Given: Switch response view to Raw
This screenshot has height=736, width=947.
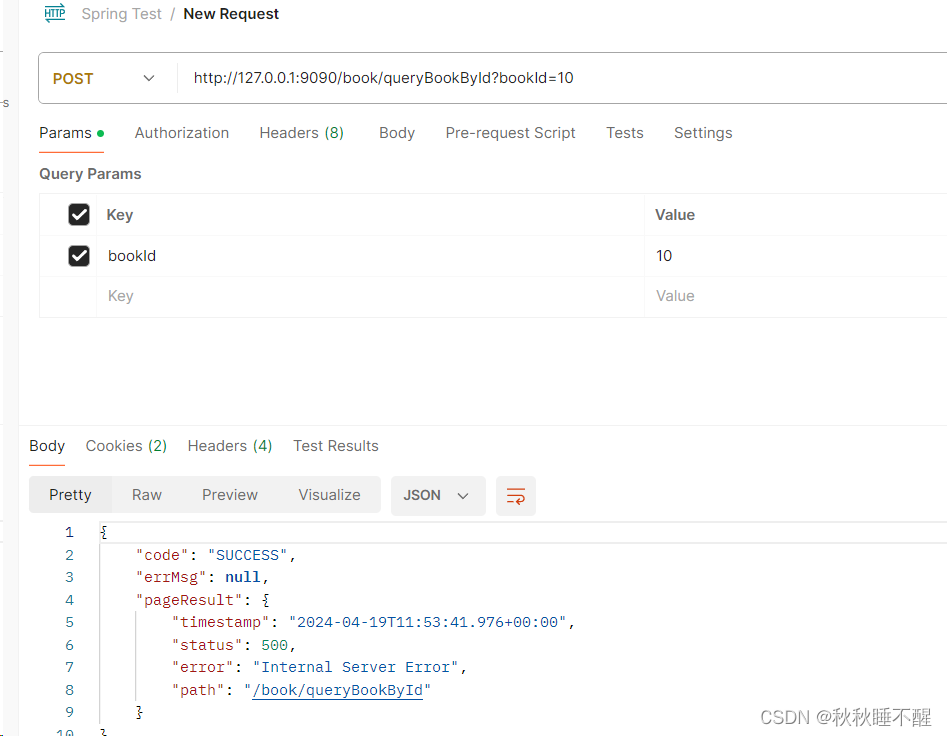Looking at the screenshot, I should [x=147, y=495].
